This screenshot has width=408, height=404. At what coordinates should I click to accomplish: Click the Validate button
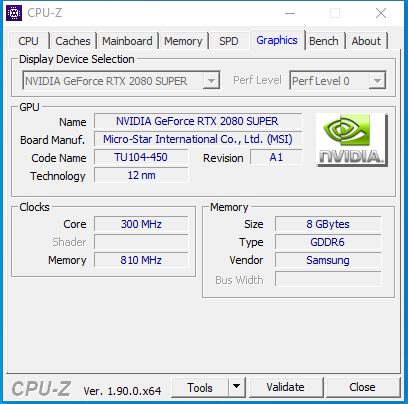coord(286,387)
